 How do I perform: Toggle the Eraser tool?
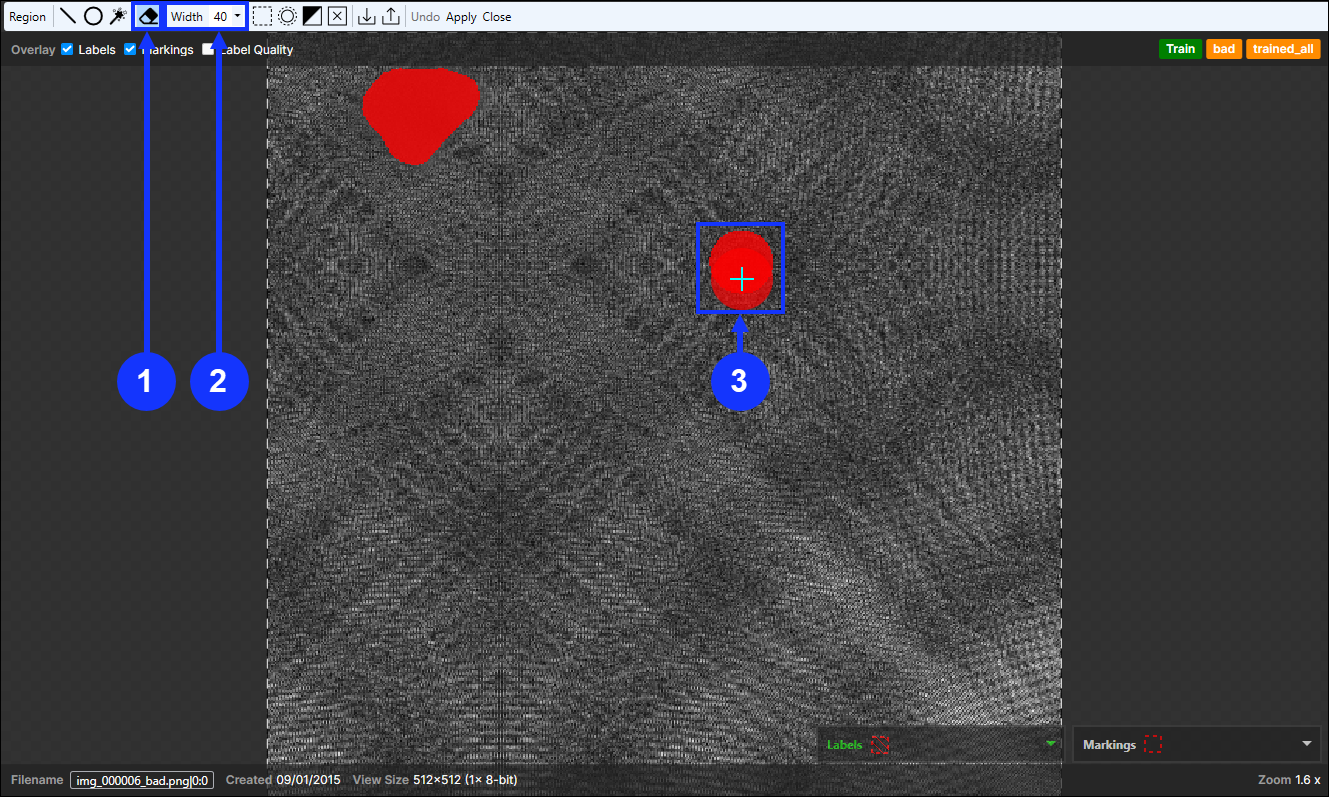[148, 16]
